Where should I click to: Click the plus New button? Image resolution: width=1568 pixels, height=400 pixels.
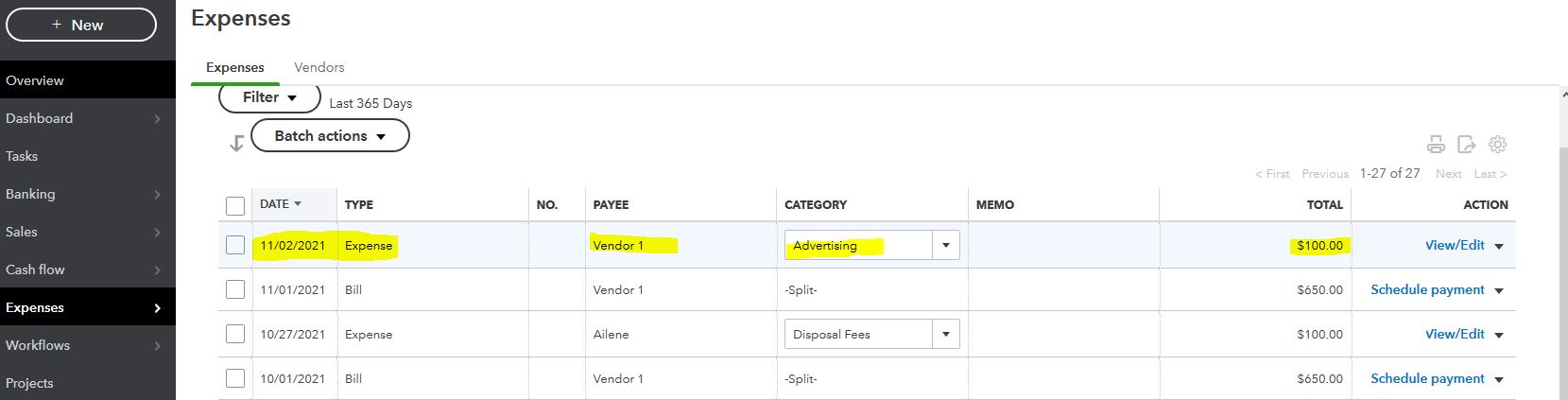81,25
